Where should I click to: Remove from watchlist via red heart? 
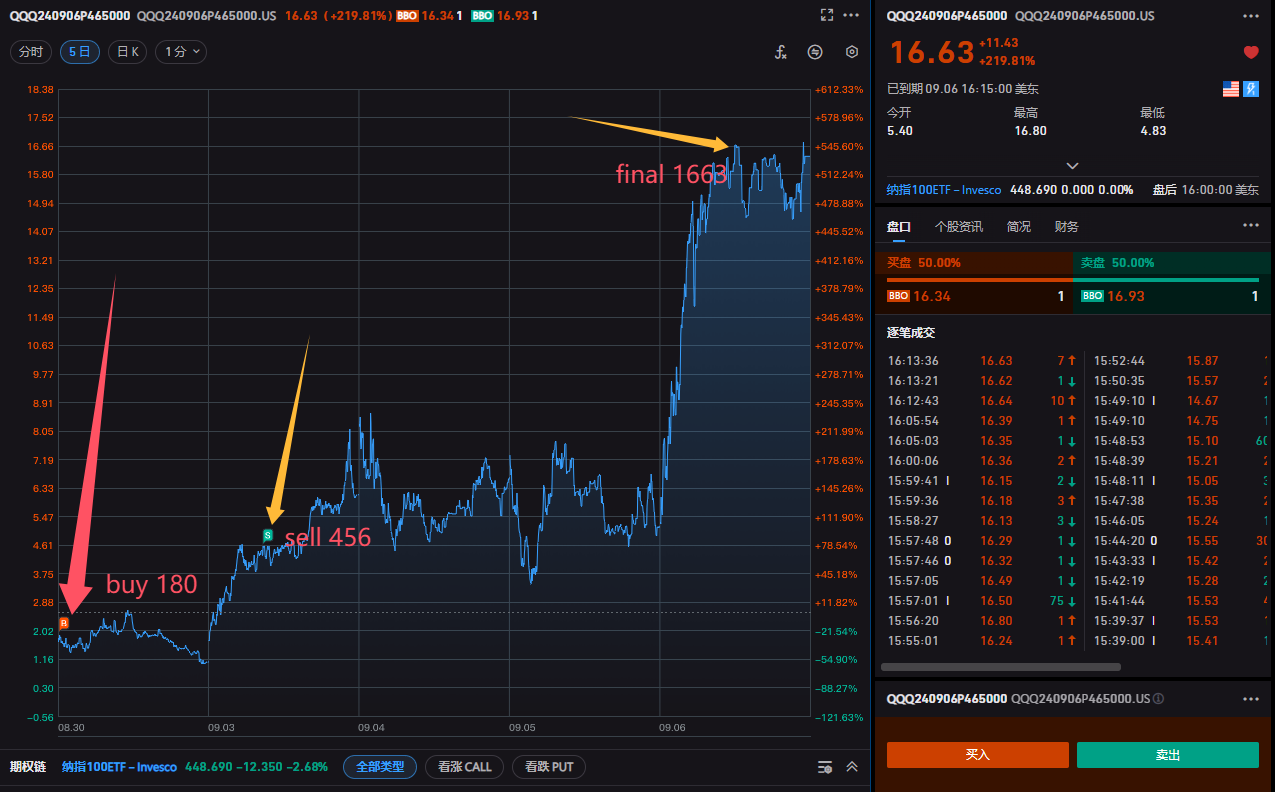[x=1250, y=53]
